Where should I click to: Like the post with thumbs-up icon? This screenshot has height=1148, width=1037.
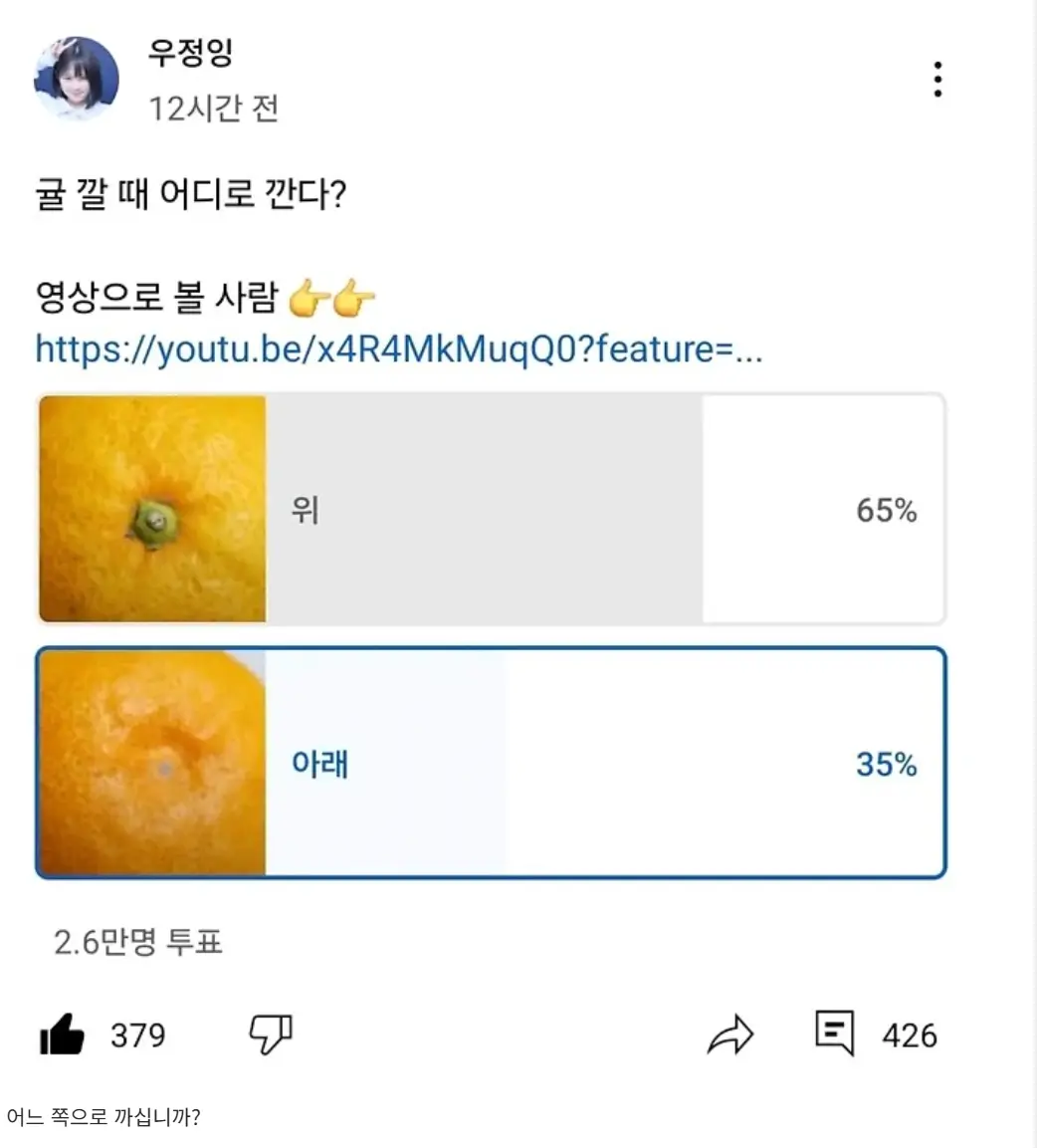tap(62, 1034)
